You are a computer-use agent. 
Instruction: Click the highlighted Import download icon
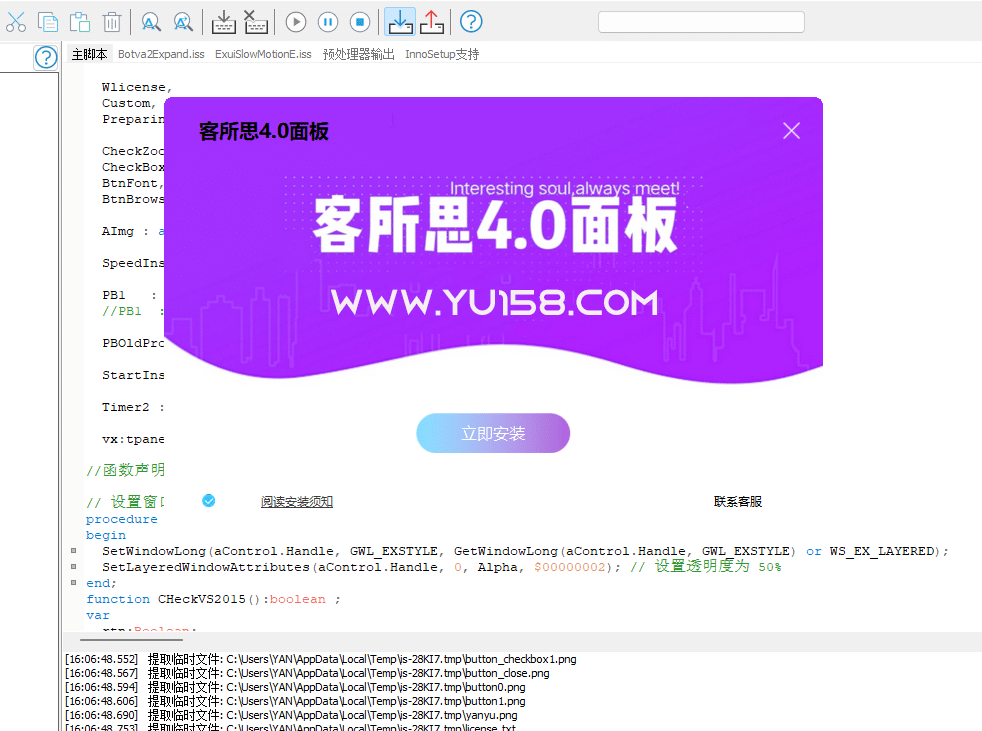click(x=400, y=21)
